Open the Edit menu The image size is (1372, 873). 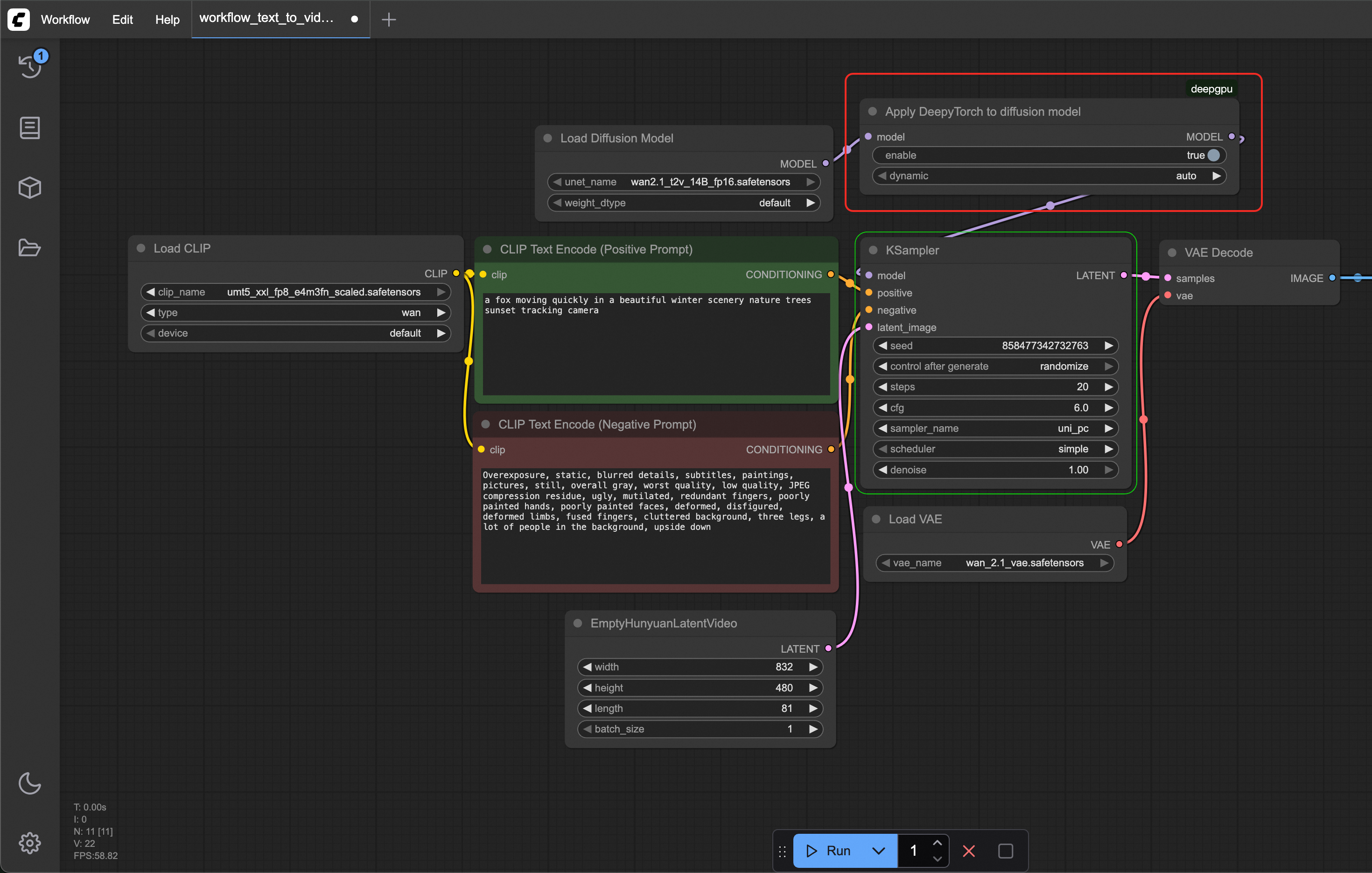point(122,20)
